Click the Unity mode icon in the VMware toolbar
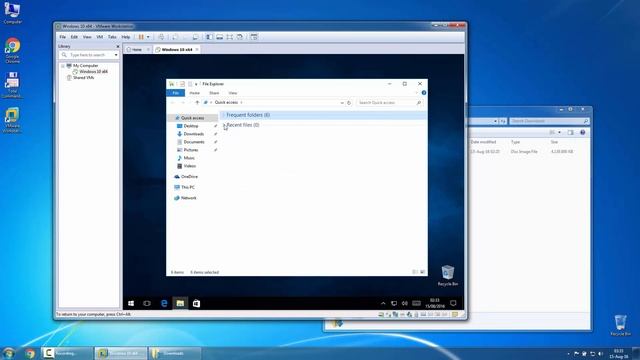 [240, 37]
